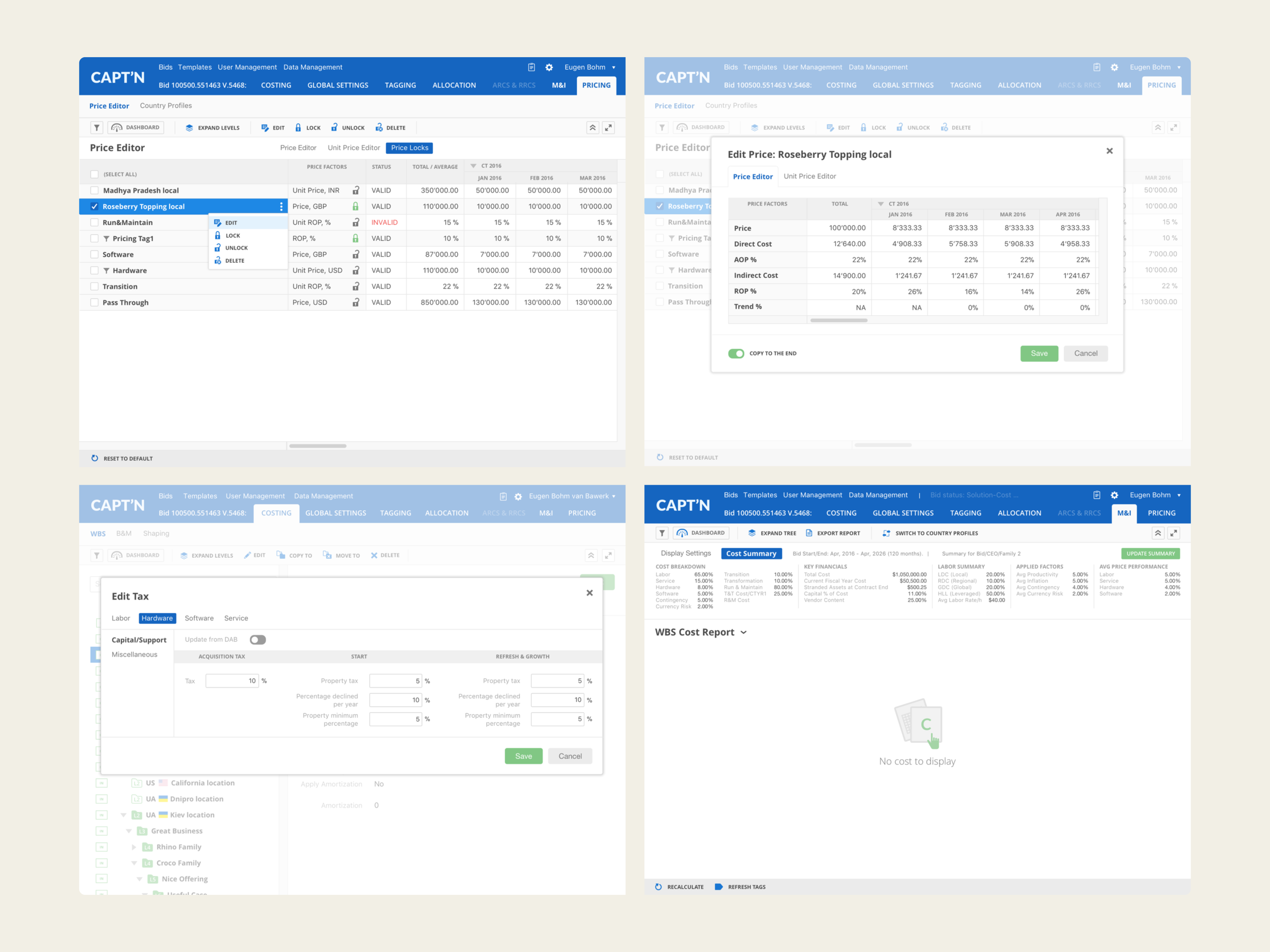The image size is (1270, 952).
Task: Switch to Unit Price Editor tab in dialog
Action: click(810, 176)
